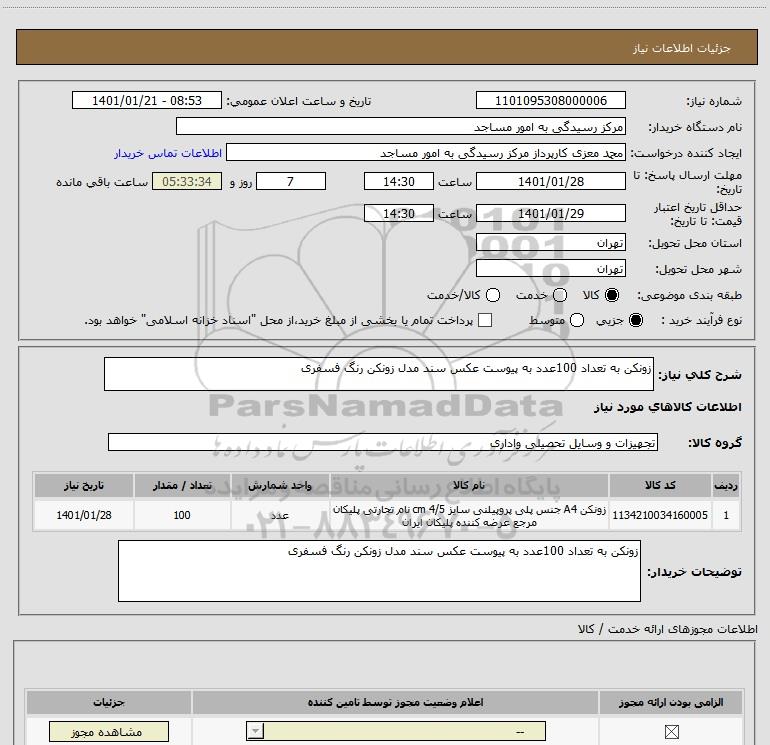Click the remaining days field showing 7
The height and width of the screenshot is (745, 770).
[291, 182]
